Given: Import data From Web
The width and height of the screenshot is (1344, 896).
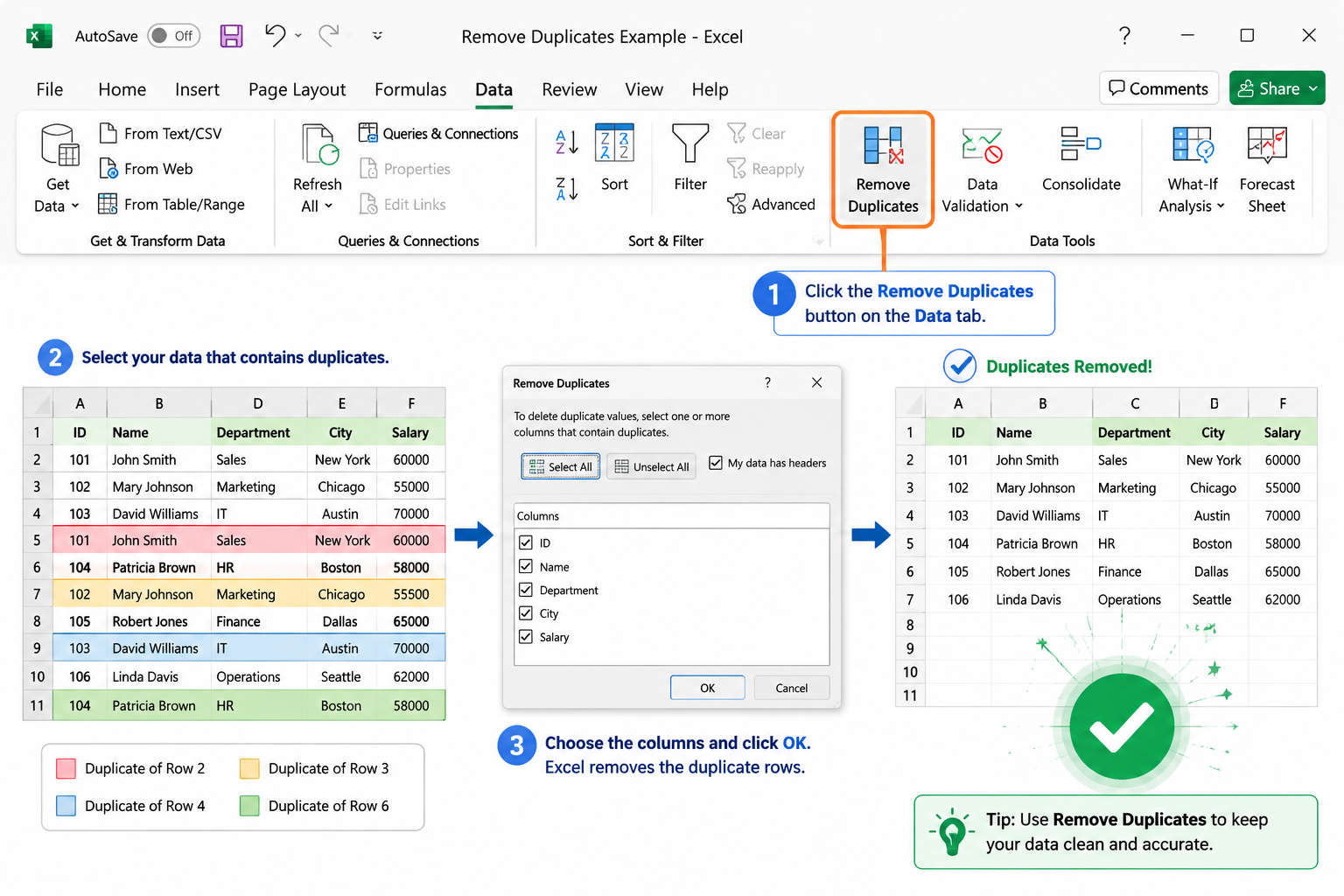Looking at the screenshot, I should click(x=146, y=168).
